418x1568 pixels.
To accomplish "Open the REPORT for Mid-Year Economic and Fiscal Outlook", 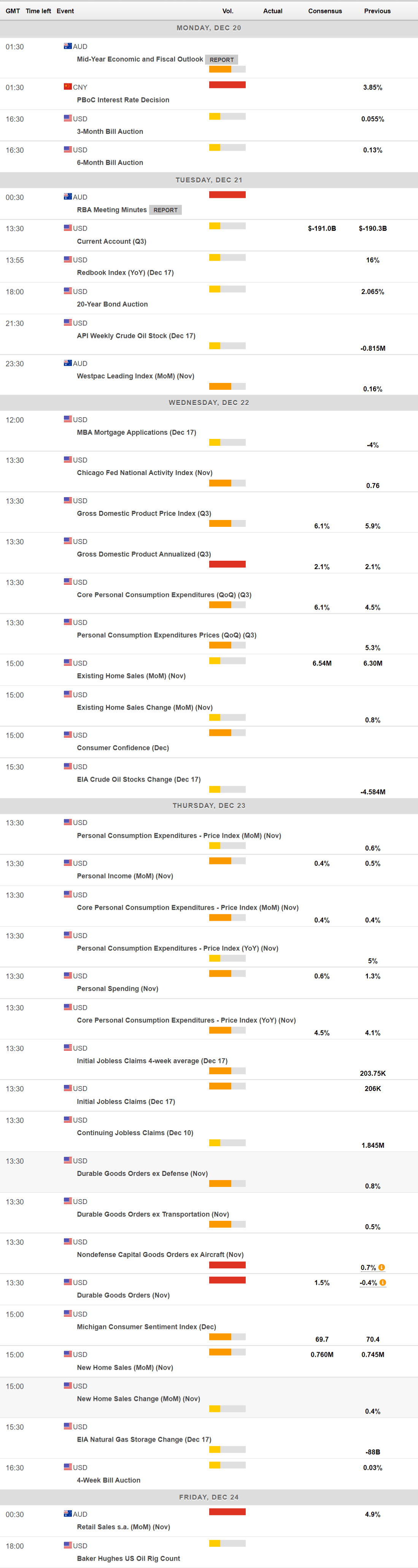I will (x=221, y=60).
